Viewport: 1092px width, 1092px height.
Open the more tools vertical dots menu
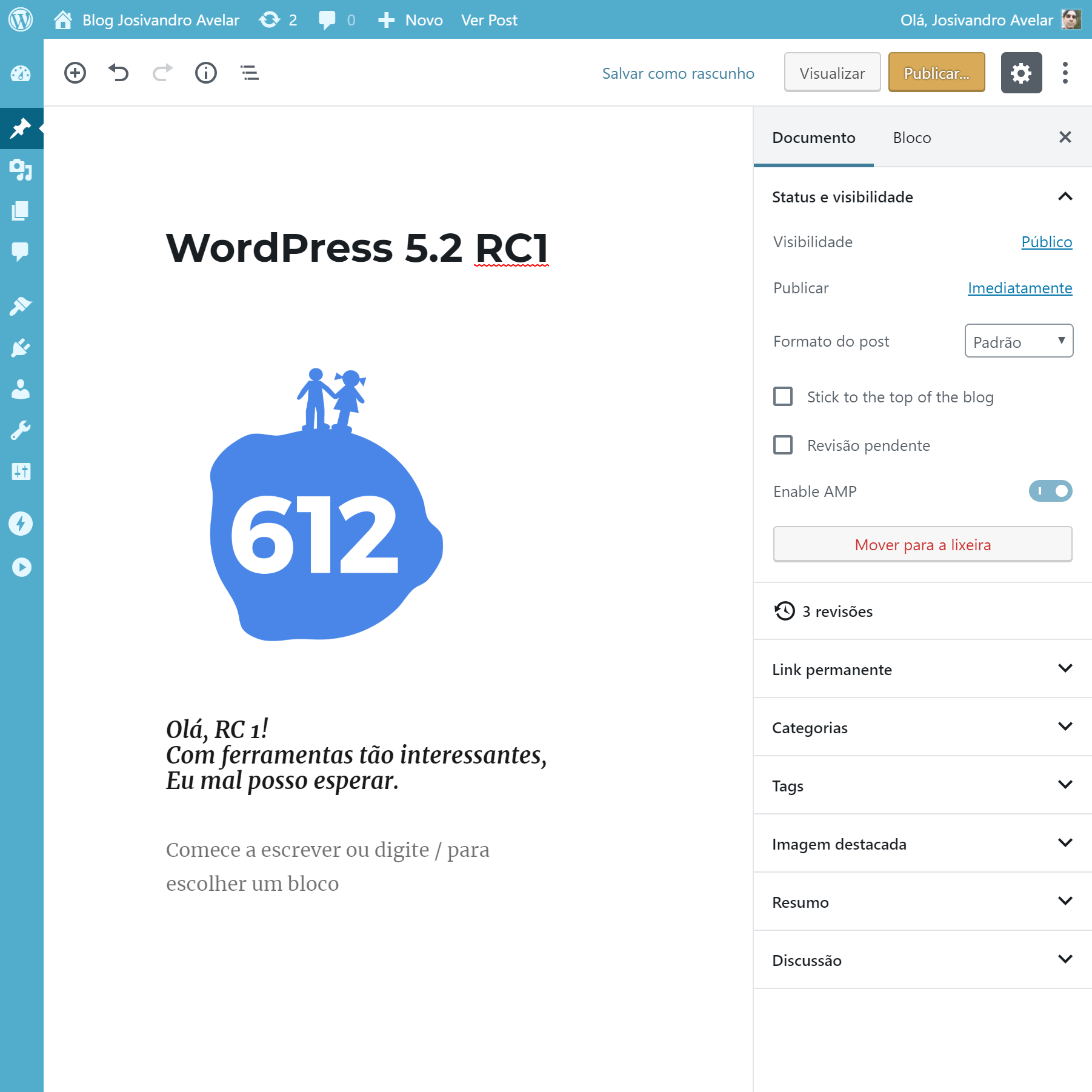point(1065,73)
